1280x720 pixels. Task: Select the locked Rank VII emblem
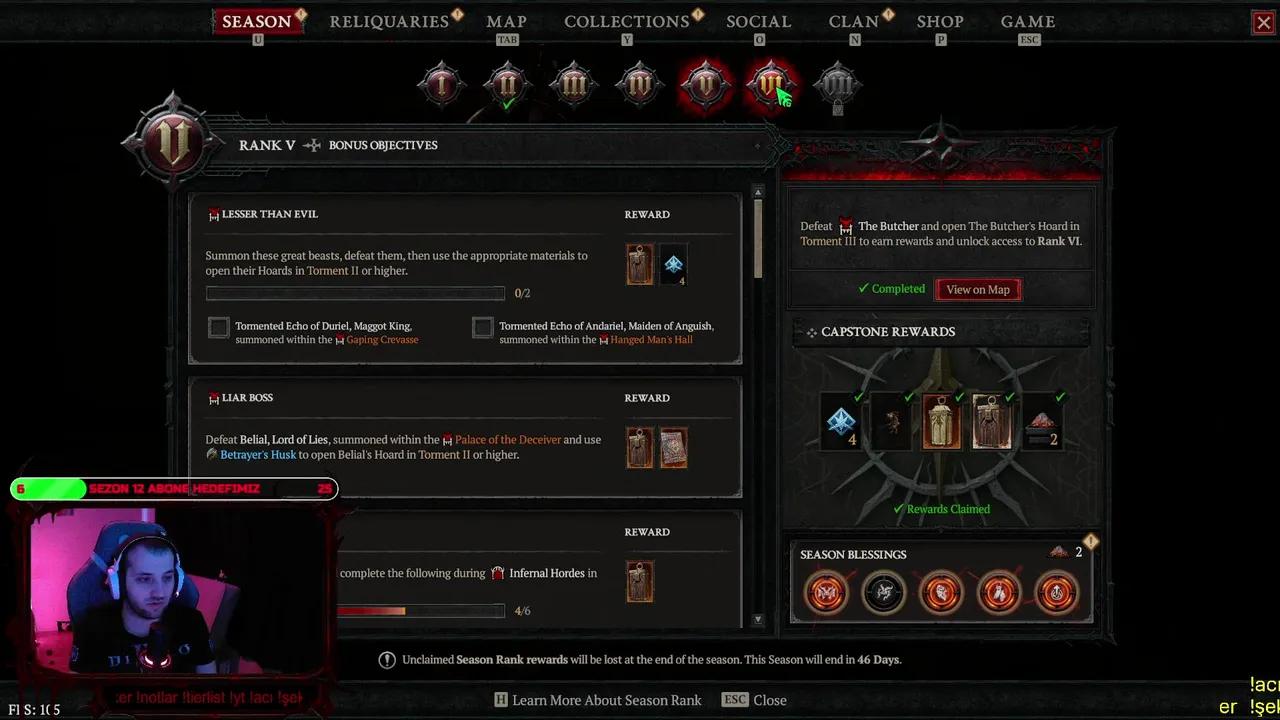(x=837, y=87)
